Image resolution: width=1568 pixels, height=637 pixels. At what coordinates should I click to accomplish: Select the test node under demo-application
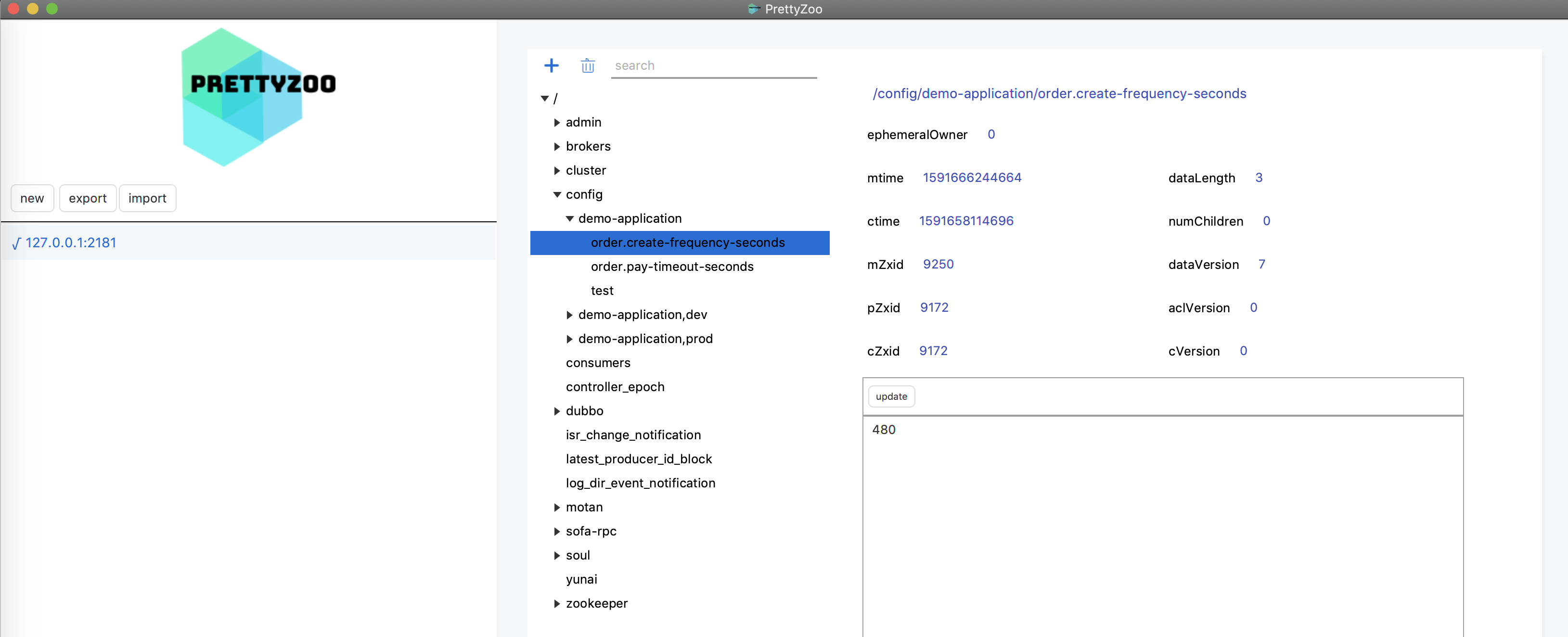[x=601, y=290]
